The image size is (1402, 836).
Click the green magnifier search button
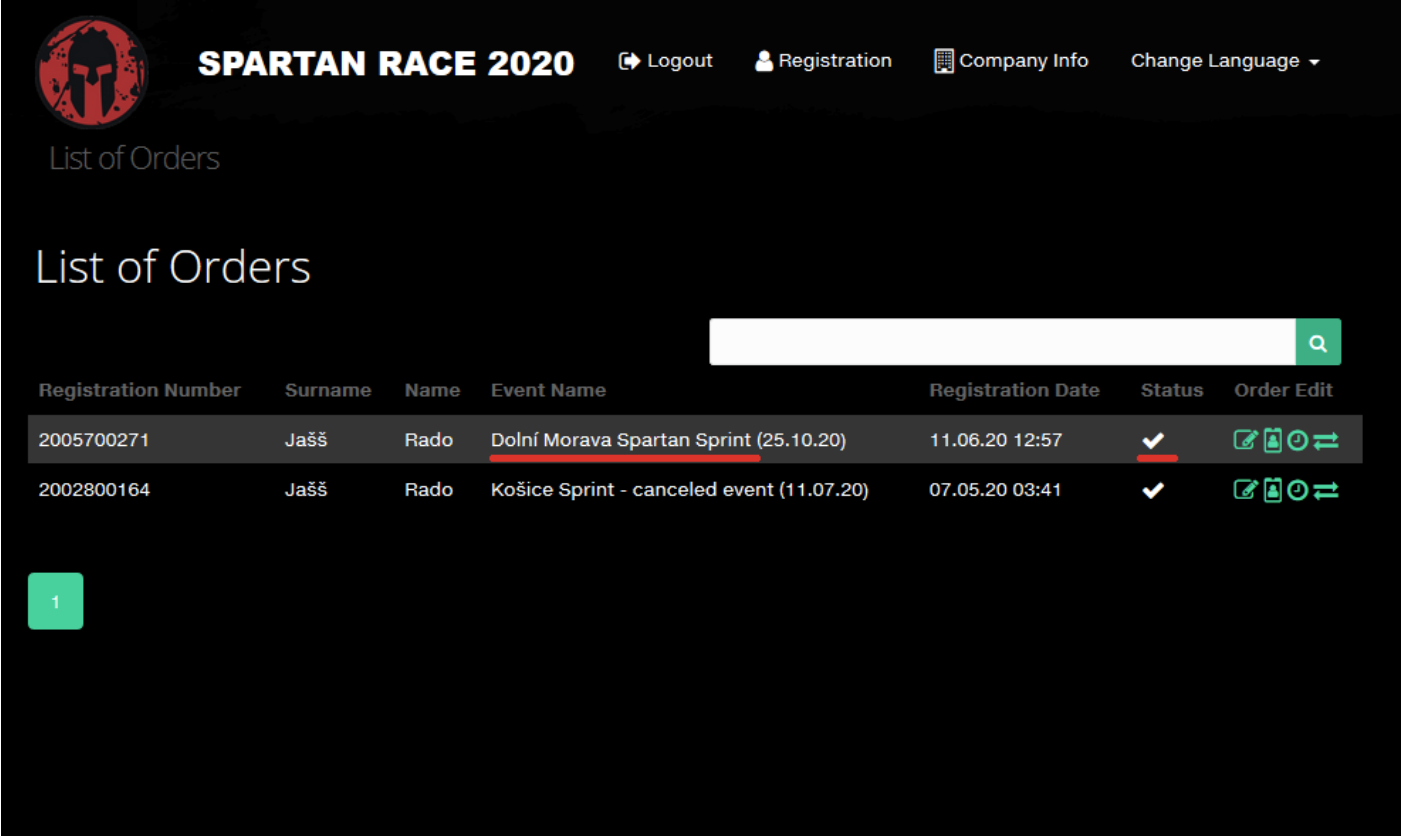(x=1318, y=343)
